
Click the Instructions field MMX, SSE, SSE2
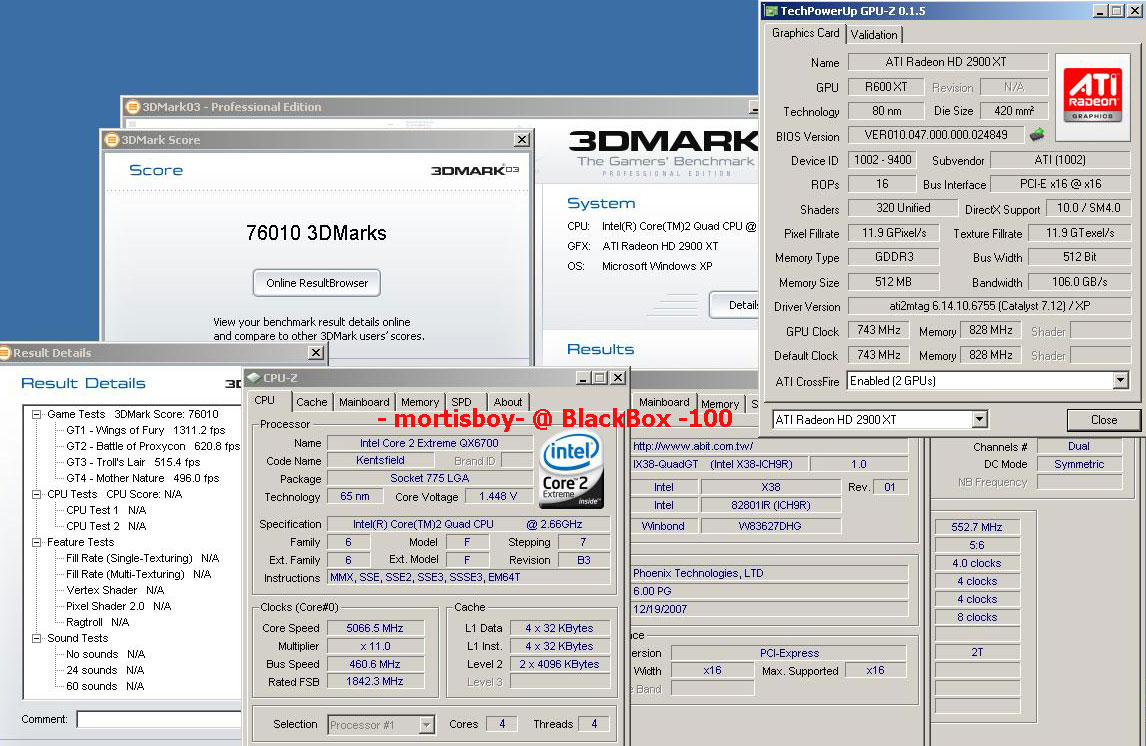468,578
